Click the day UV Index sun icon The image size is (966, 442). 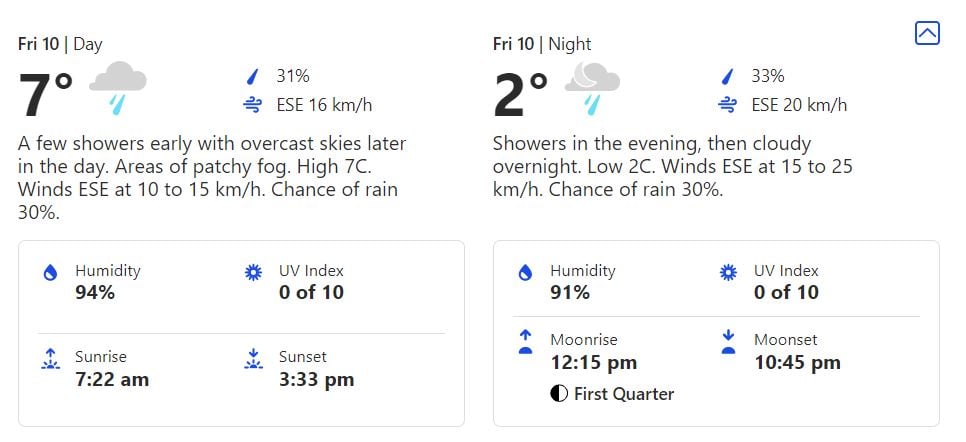point(253,272)
